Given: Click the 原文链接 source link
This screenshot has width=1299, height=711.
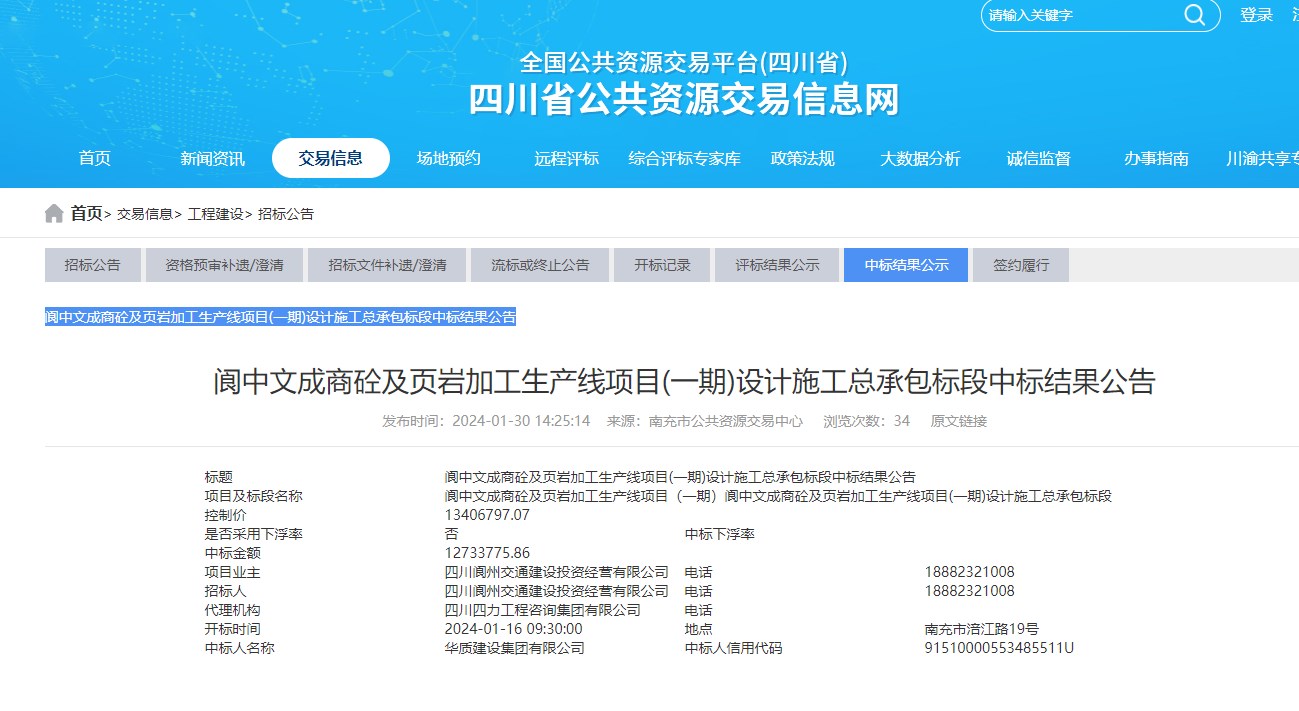Looking at the screenshot, I should tap(958, 421).
